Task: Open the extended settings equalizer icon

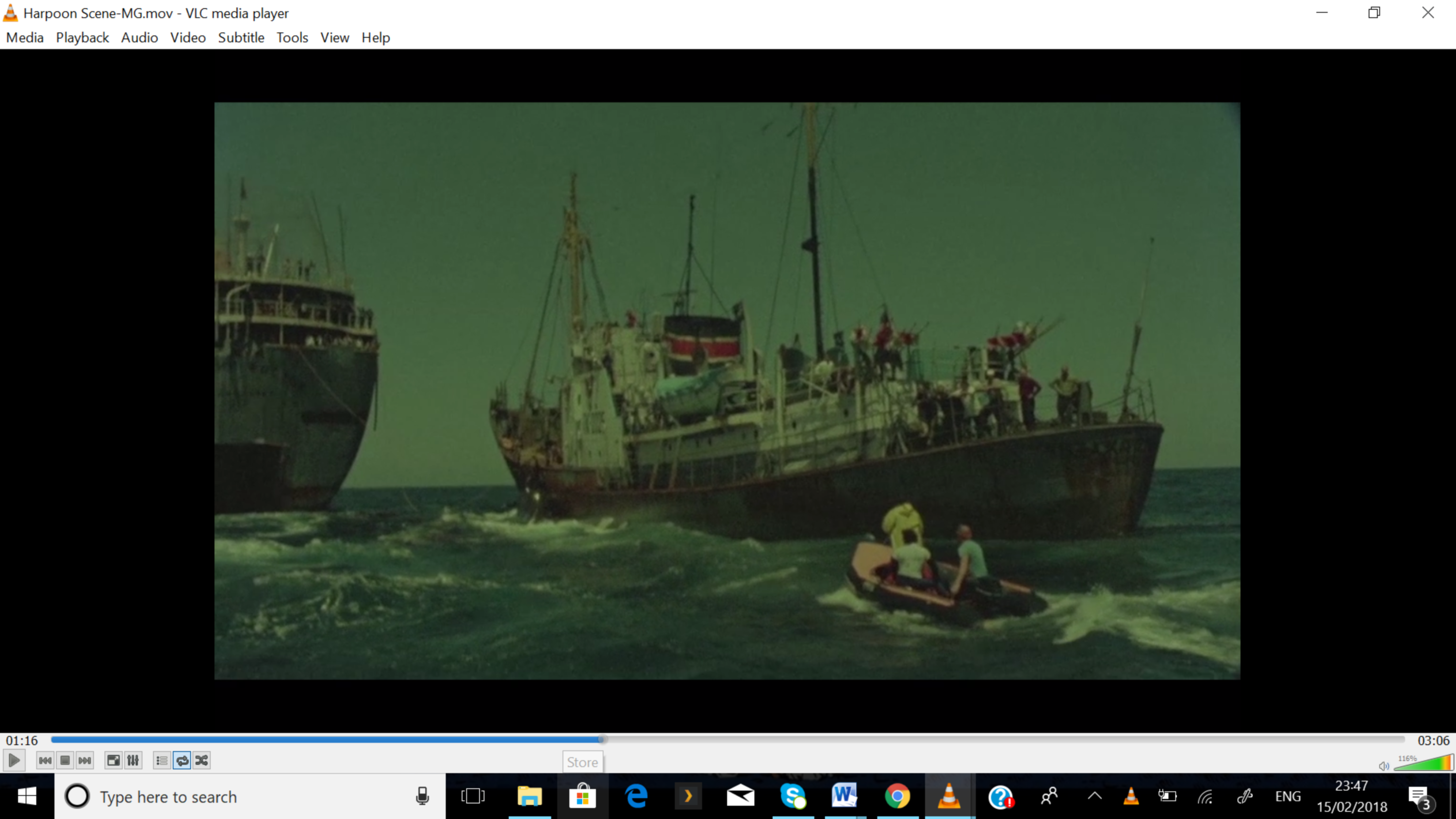Action: 133,760
